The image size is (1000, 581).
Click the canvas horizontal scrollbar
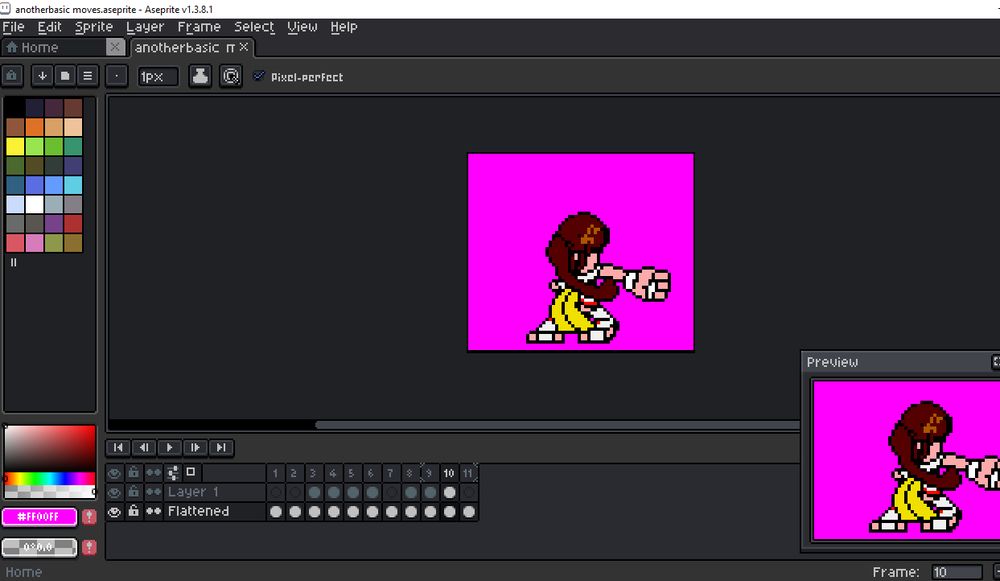(x=557, y=425)
